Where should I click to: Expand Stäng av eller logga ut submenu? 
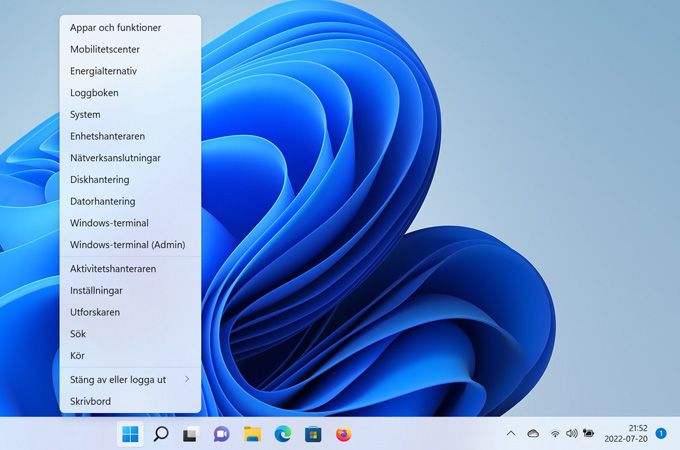[x=131, y=380]
